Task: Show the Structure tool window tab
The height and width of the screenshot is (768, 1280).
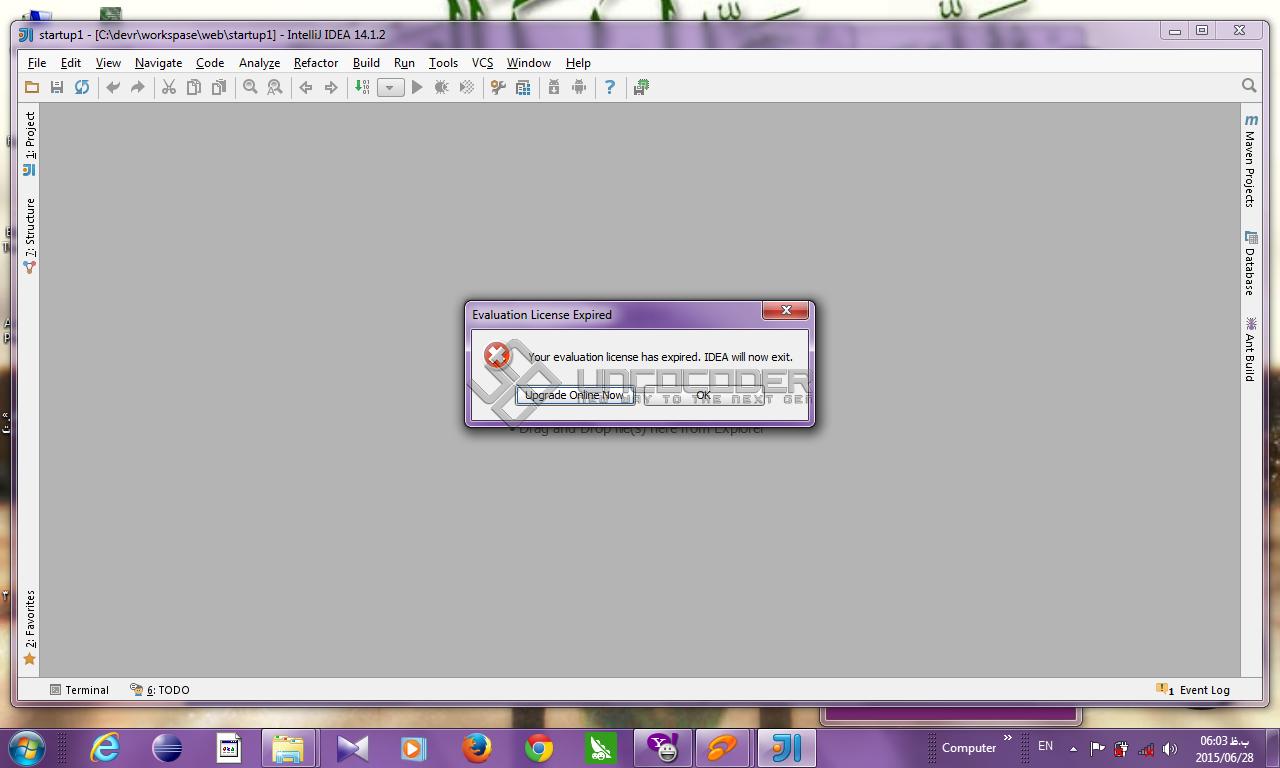Action: 29,236
